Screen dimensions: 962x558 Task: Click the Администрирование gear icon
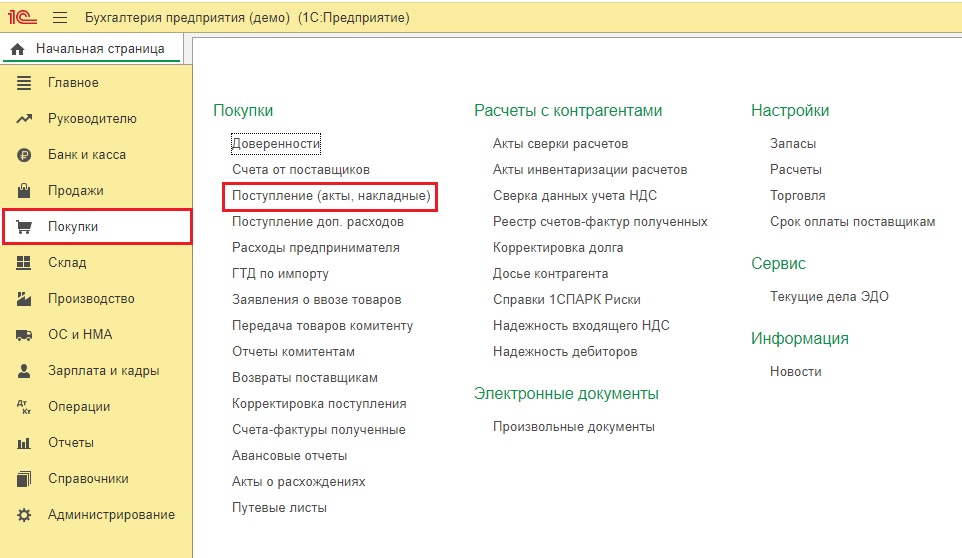click(x=24, y=515)
